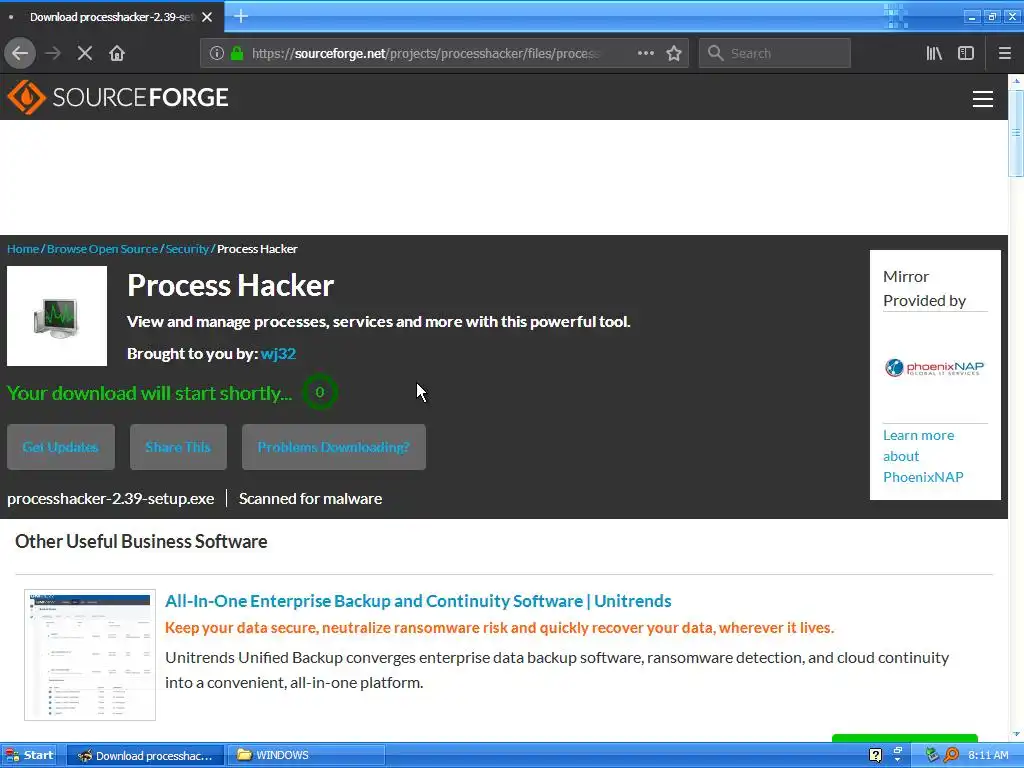This screenshot has width=1024, height=768.
Task: Click the Unitrends screenshot thumbnail
Action: coord(90,655)
